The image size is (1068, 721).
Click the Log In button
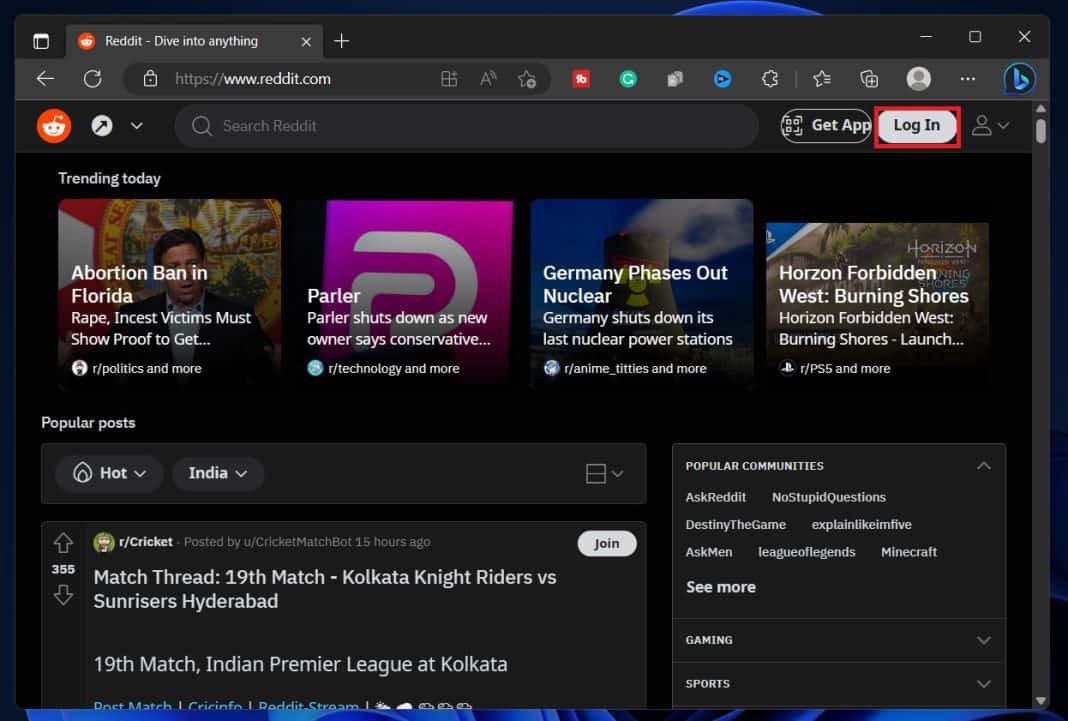tap(915, 125)
